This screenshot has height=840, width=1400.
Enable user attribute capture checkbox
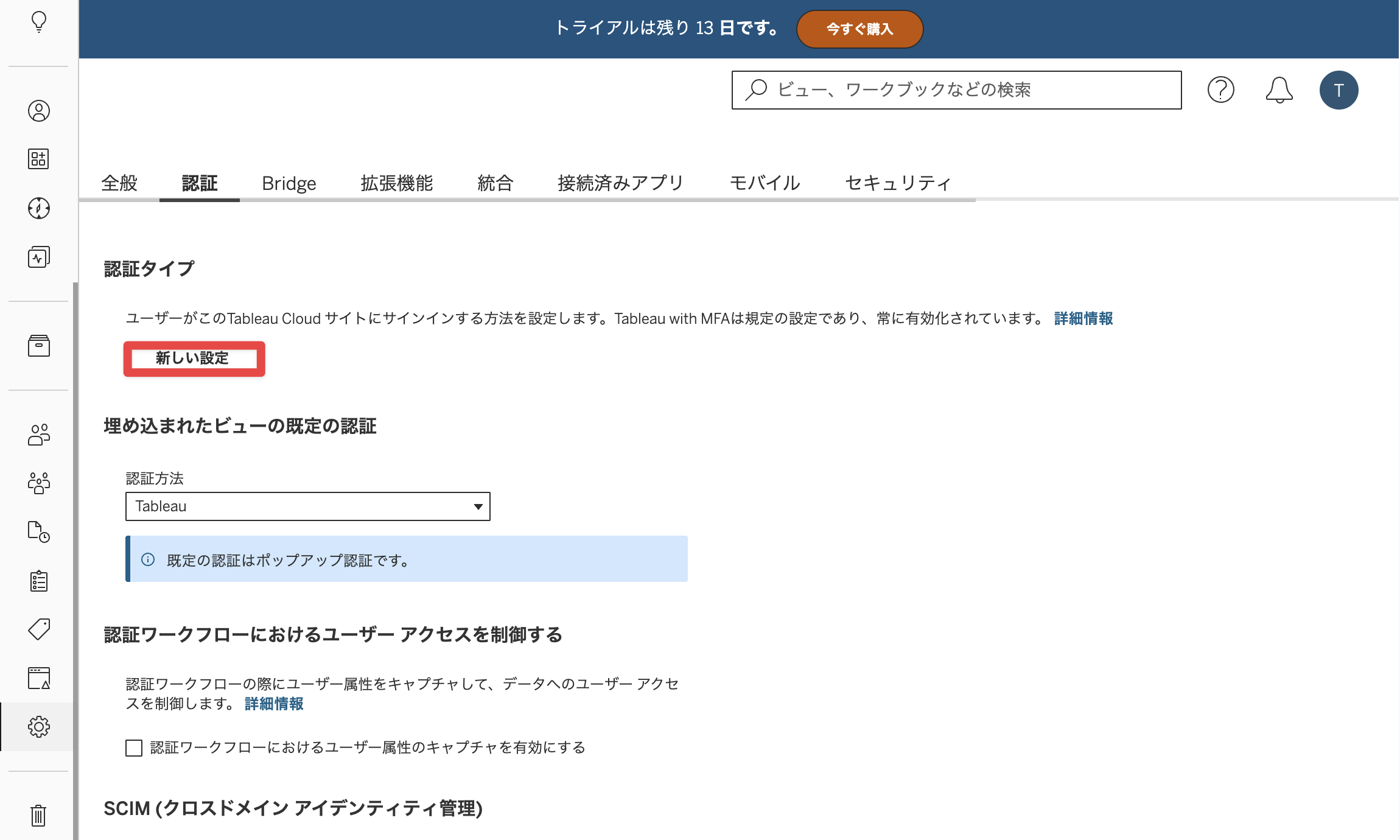(x=134, y=747)
